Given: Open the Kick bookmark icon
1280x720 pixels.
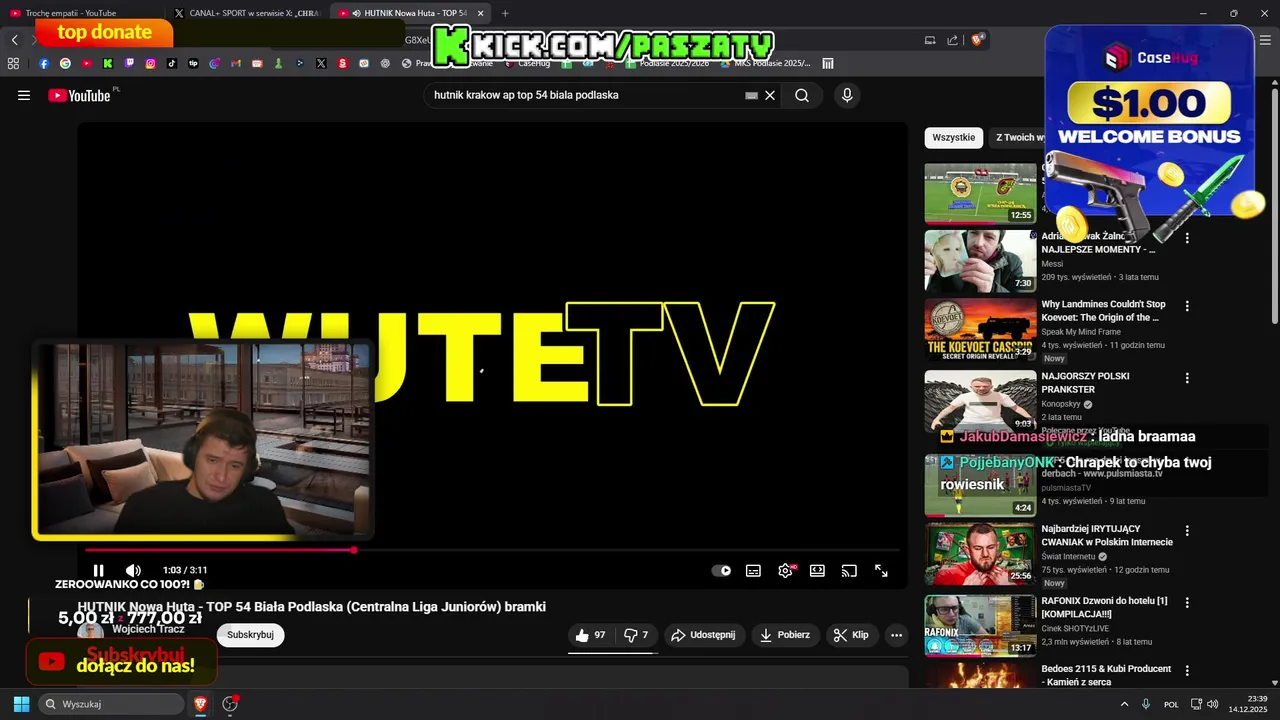Looking at the screenshot, I should coord(108,63).
